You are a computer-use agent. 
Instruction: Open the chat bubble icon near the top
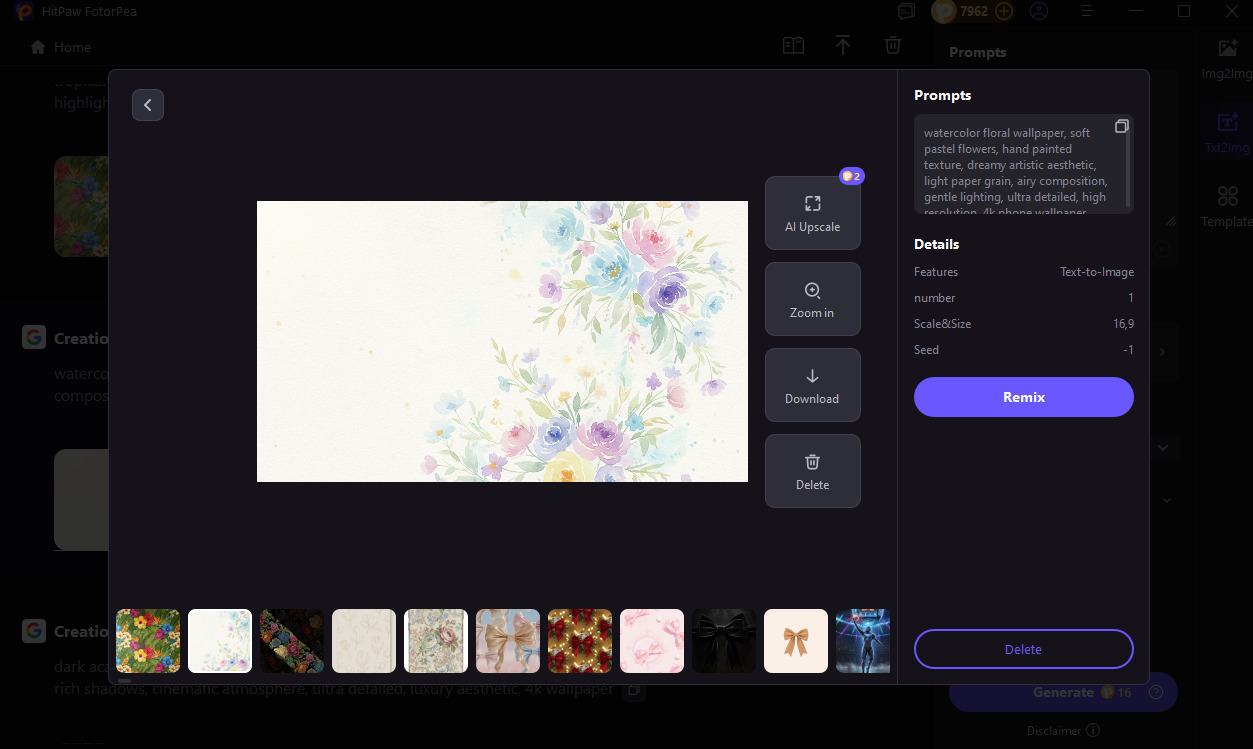[x=906, y=11]
